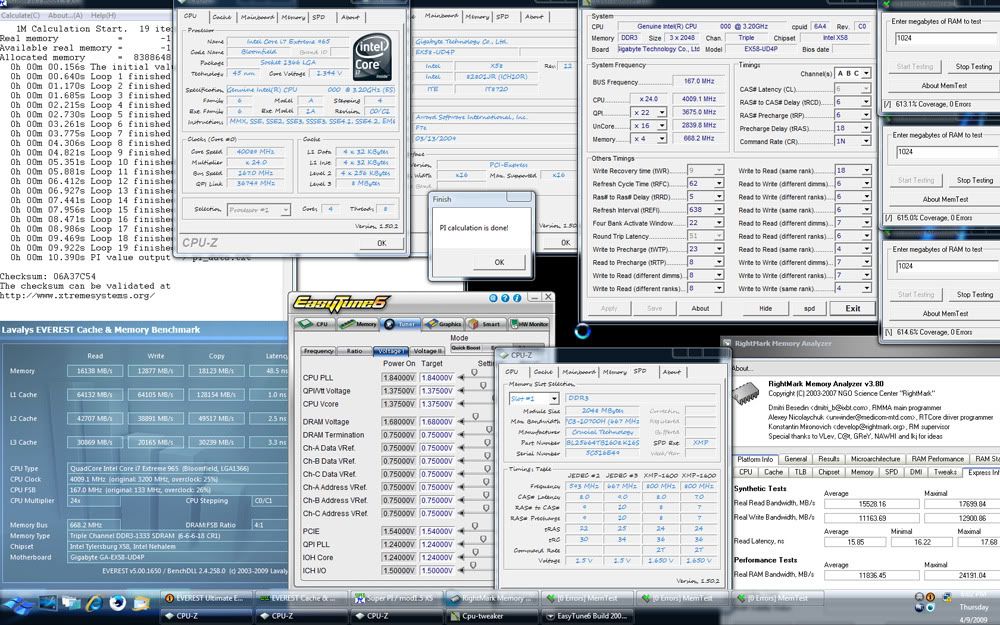Switch to EVEREST Cache & Memory taskbar button

pos(301,598)
